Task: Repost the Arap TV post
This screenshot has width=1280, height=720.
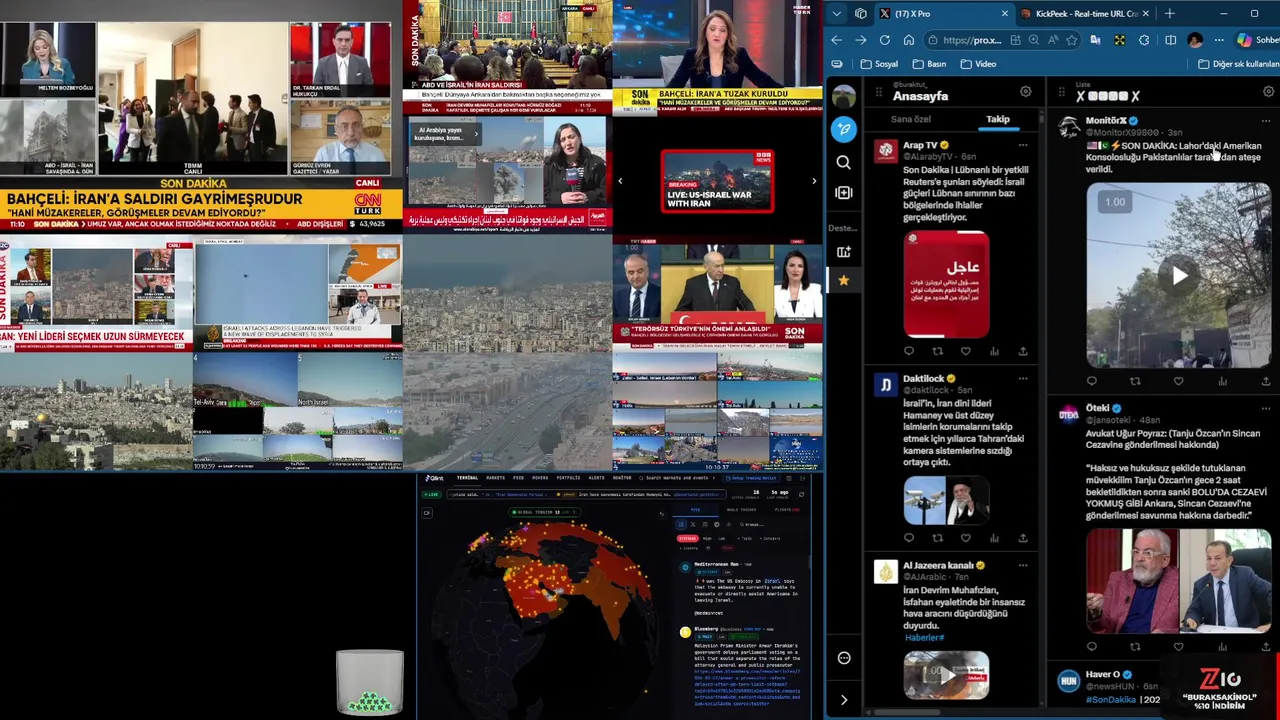Action: click(x=937, y=351)
